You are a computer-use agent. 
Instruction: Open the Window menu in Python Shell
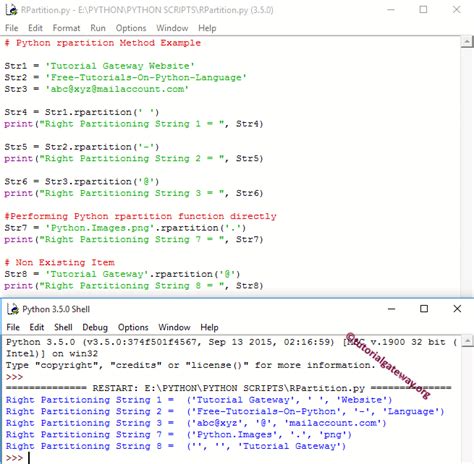point(174,327)
